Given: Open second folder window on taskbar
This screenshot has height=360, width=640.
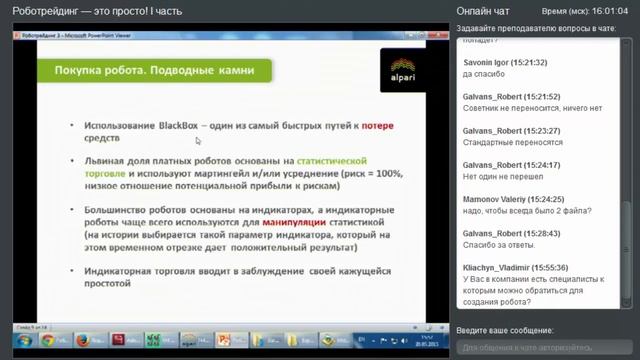Looking at the screenshot, I should [300, 340].
